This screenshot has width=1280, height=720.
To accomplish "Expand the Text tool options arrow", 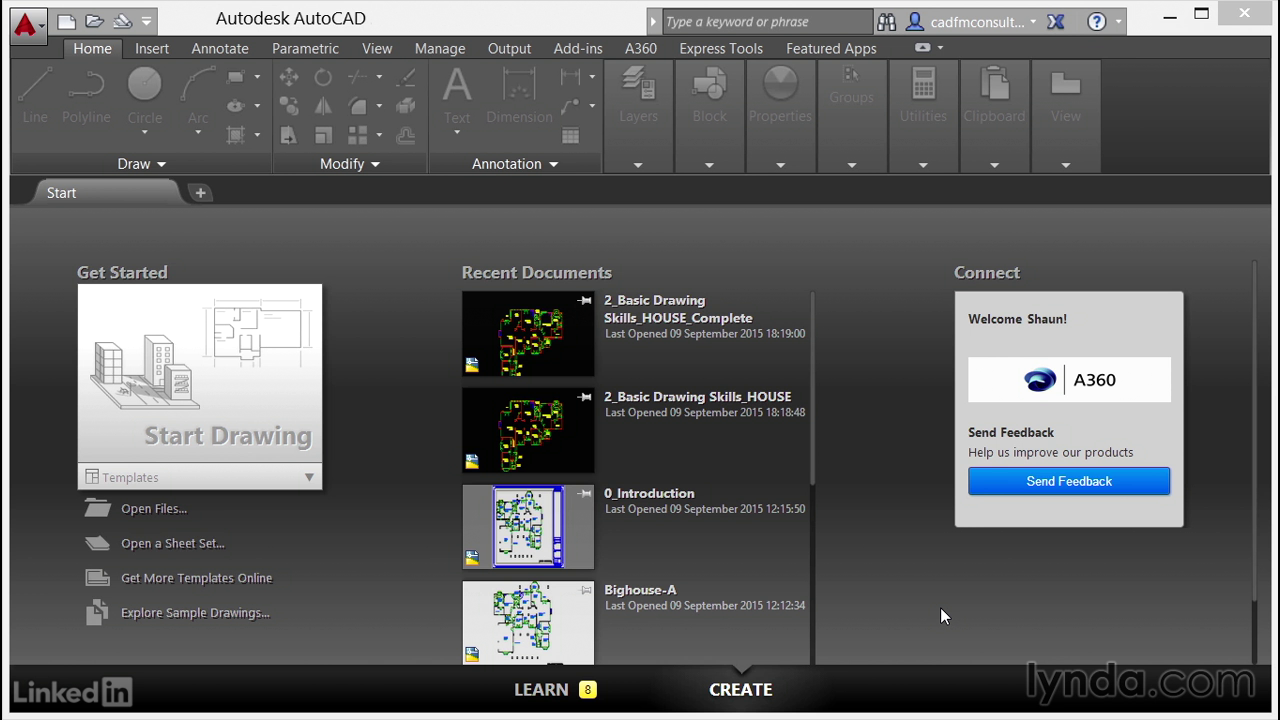I will coord(457,133).
